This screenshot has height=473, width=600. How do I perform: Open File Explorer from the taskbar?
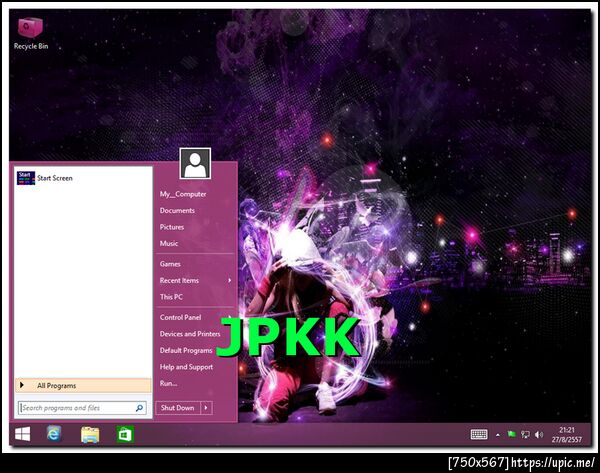[x=90, y=435]
